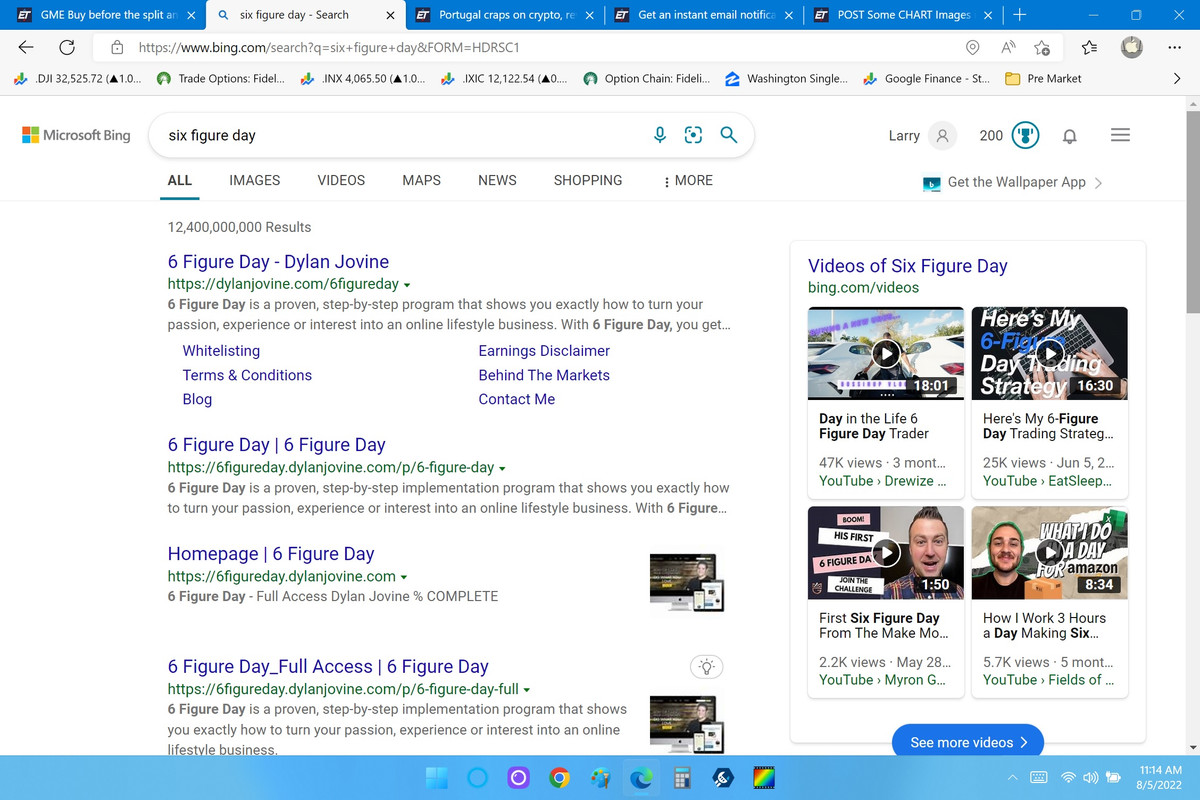Add this page to favorites
The height and width of the screenshot is (800, 1200).
[1042, 47]
